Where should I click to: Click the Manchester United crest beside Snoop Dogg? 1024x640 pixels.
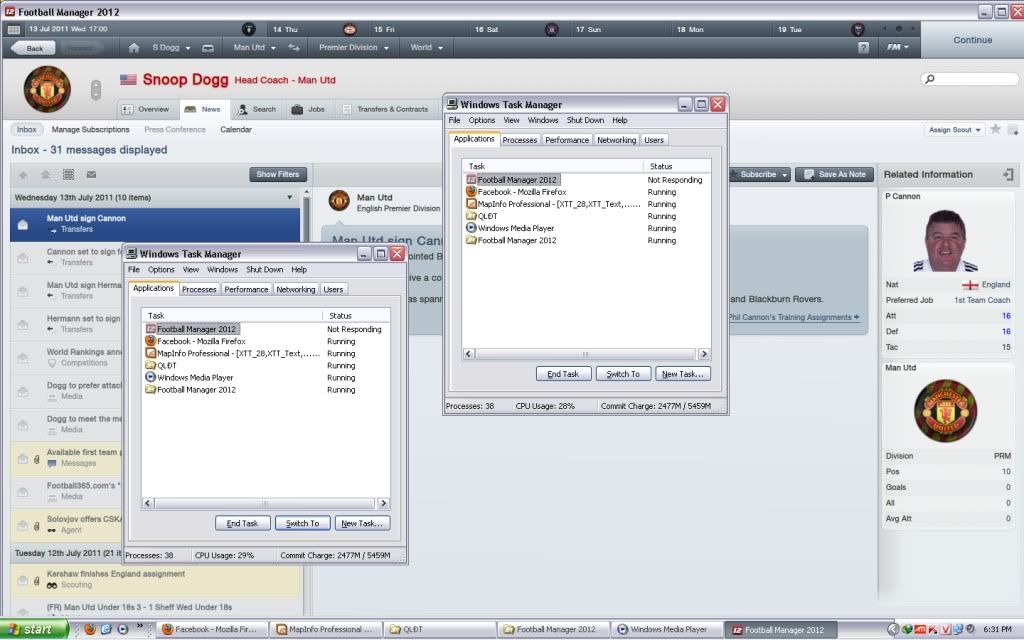pyautogui.click(x=47, y=89)
